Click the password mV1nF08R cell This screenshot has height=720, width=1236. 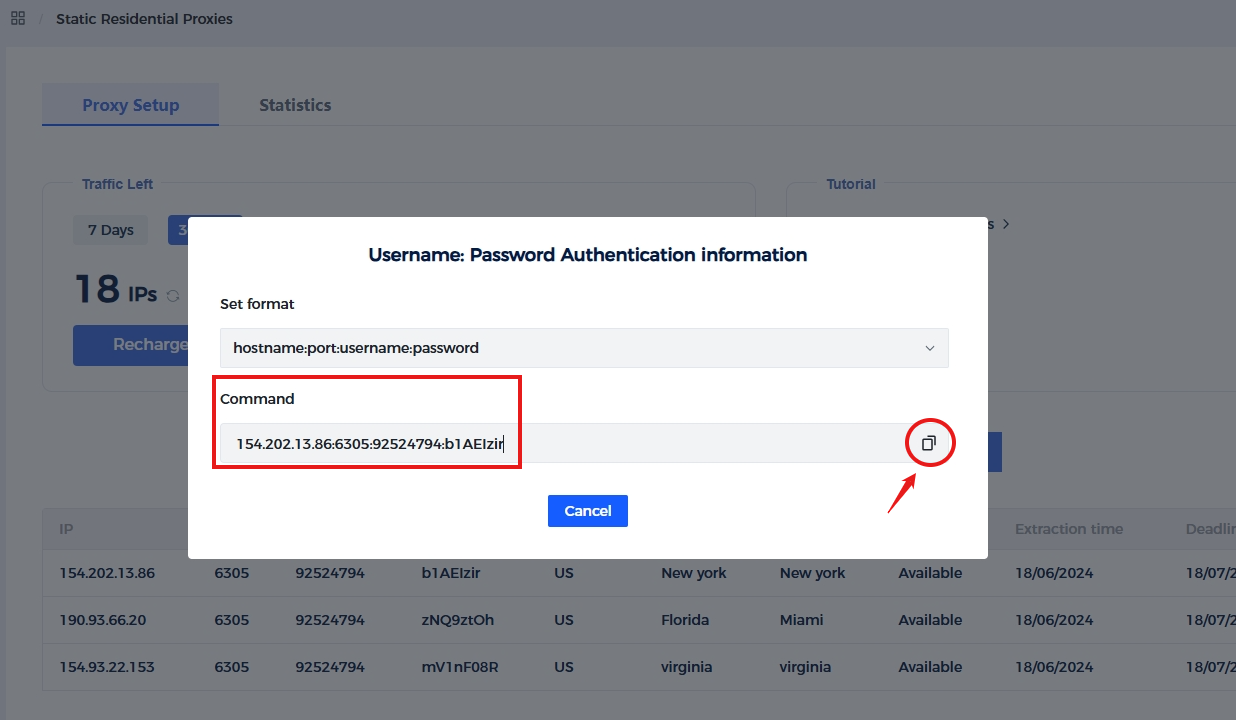click(459, 667)
